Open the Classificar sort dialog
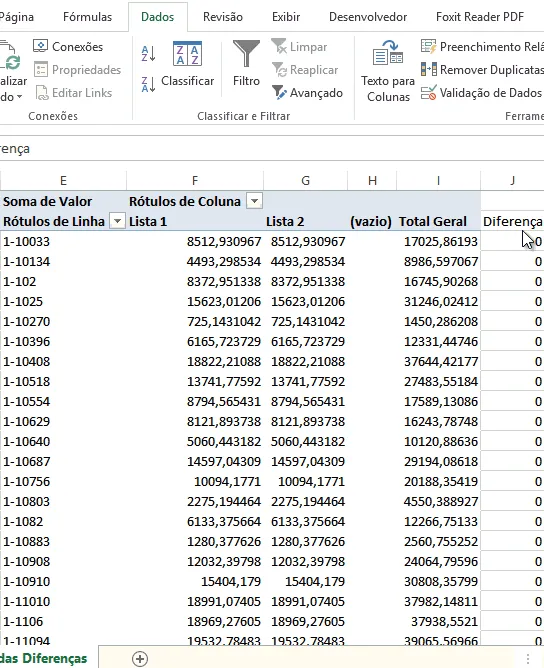The height and width of the screenshot is (668, 544). pos(187,64)
